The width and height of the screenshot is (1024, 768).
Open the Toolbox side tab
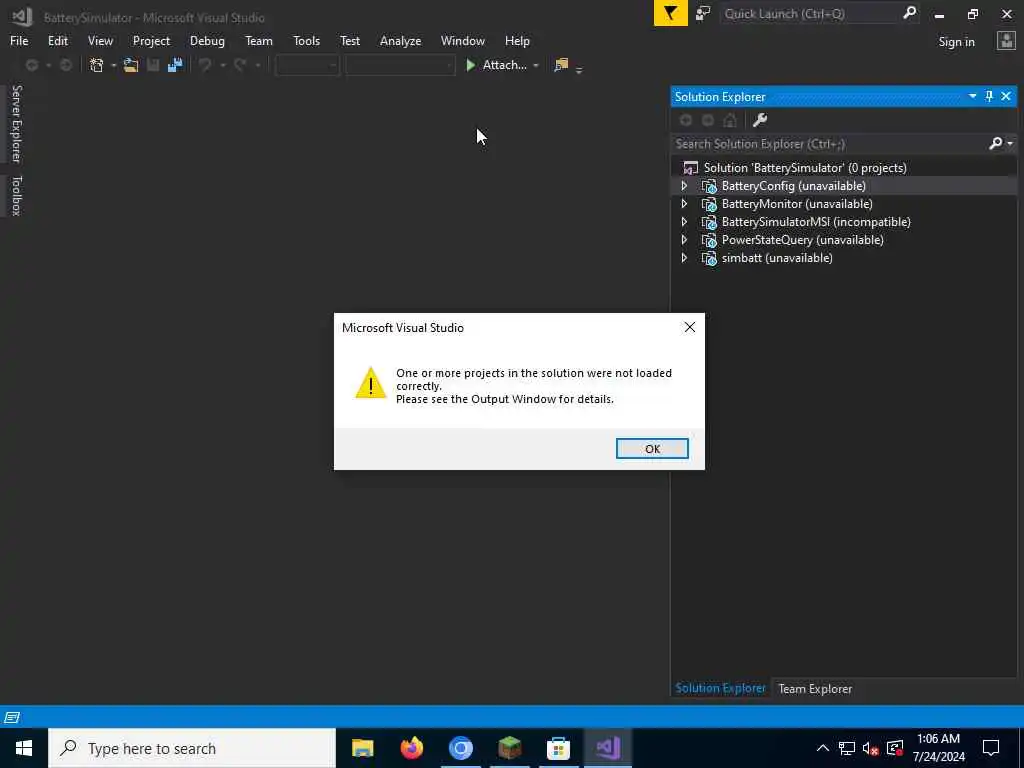[x=16, y=195]
